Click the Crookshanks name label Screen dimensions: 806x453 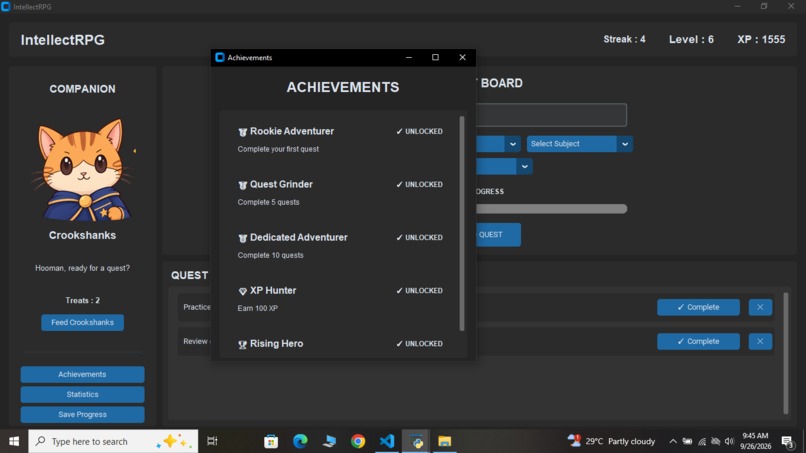coord(82,235)
